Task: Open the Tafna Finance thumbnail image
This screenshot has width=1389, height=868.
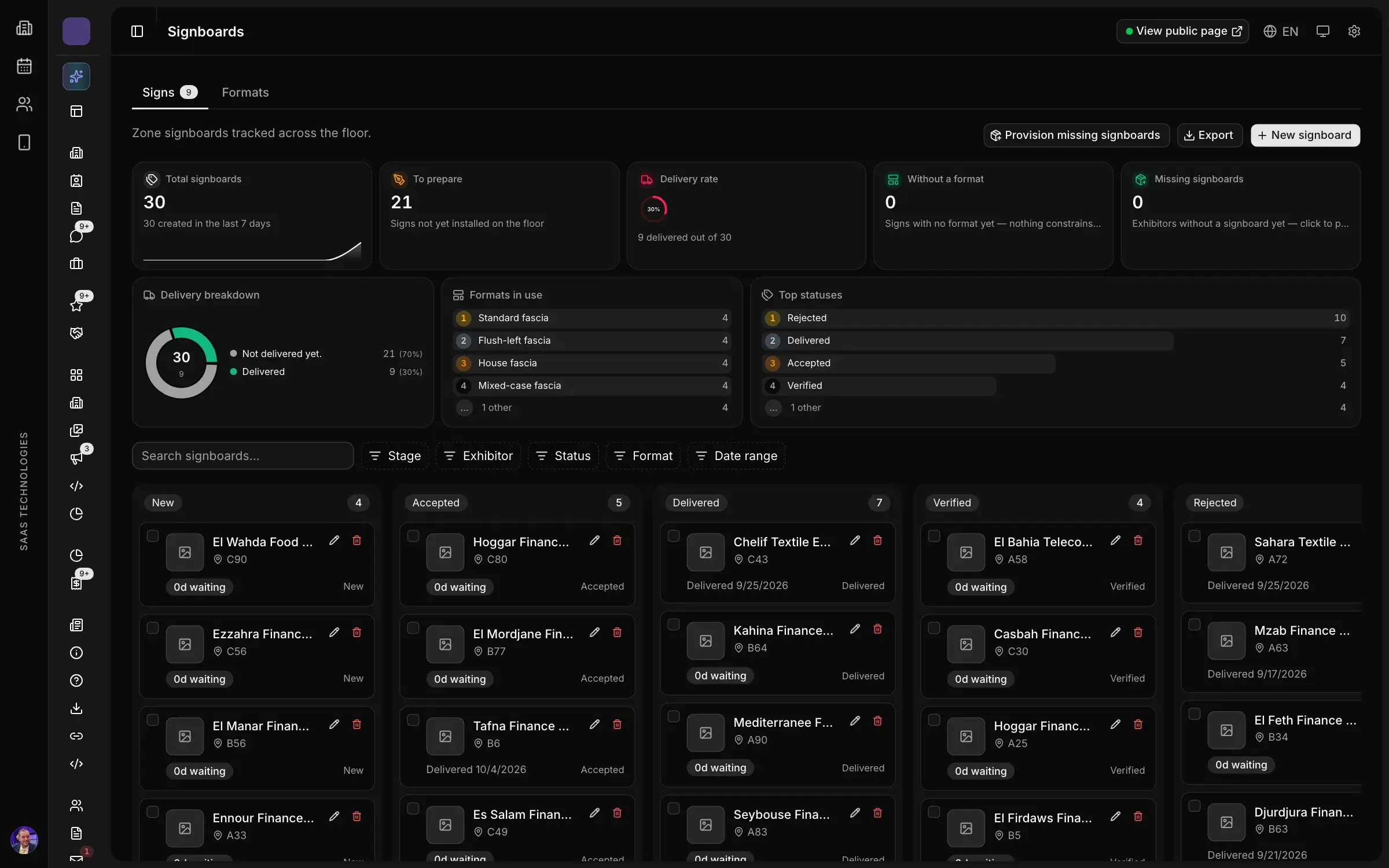Action: pos(445,736)
